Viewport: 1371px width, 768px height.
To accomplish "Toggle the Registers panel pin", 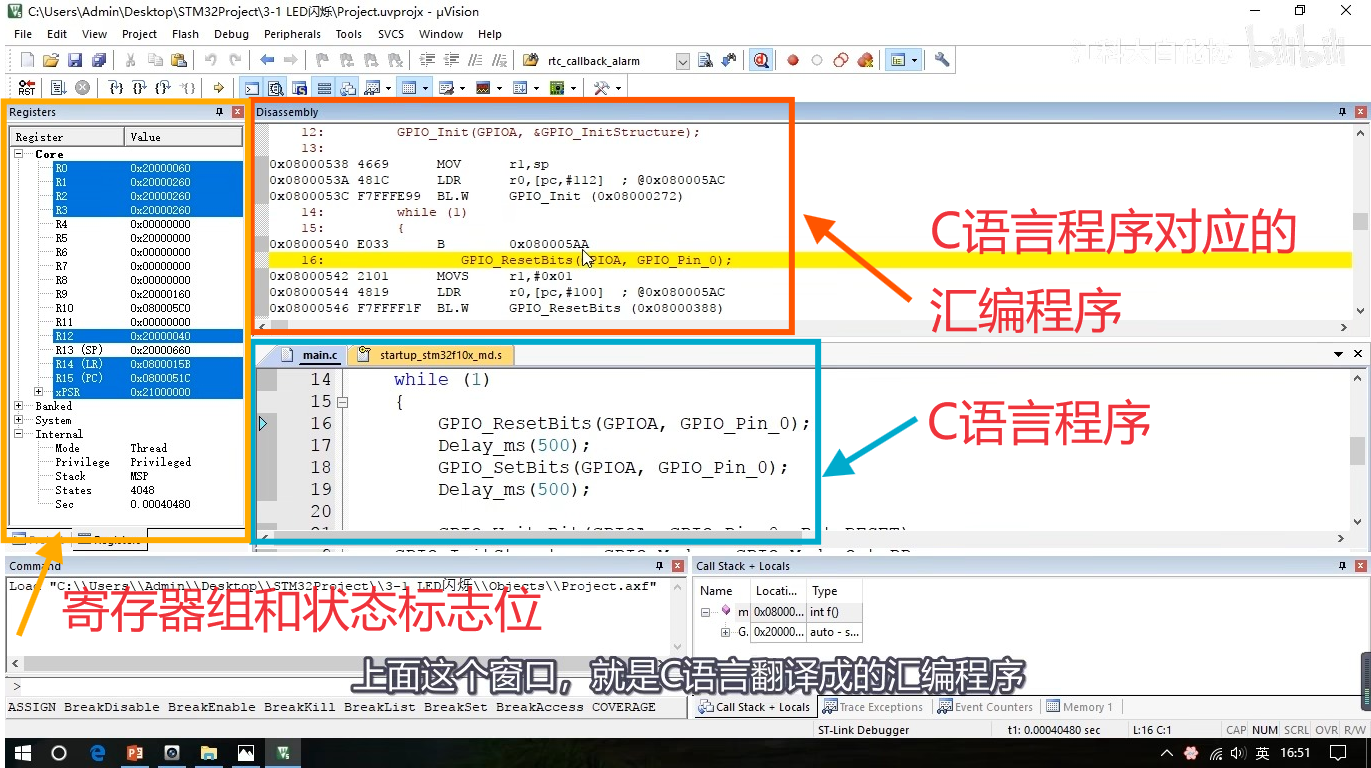I will (x=220, y=112).
